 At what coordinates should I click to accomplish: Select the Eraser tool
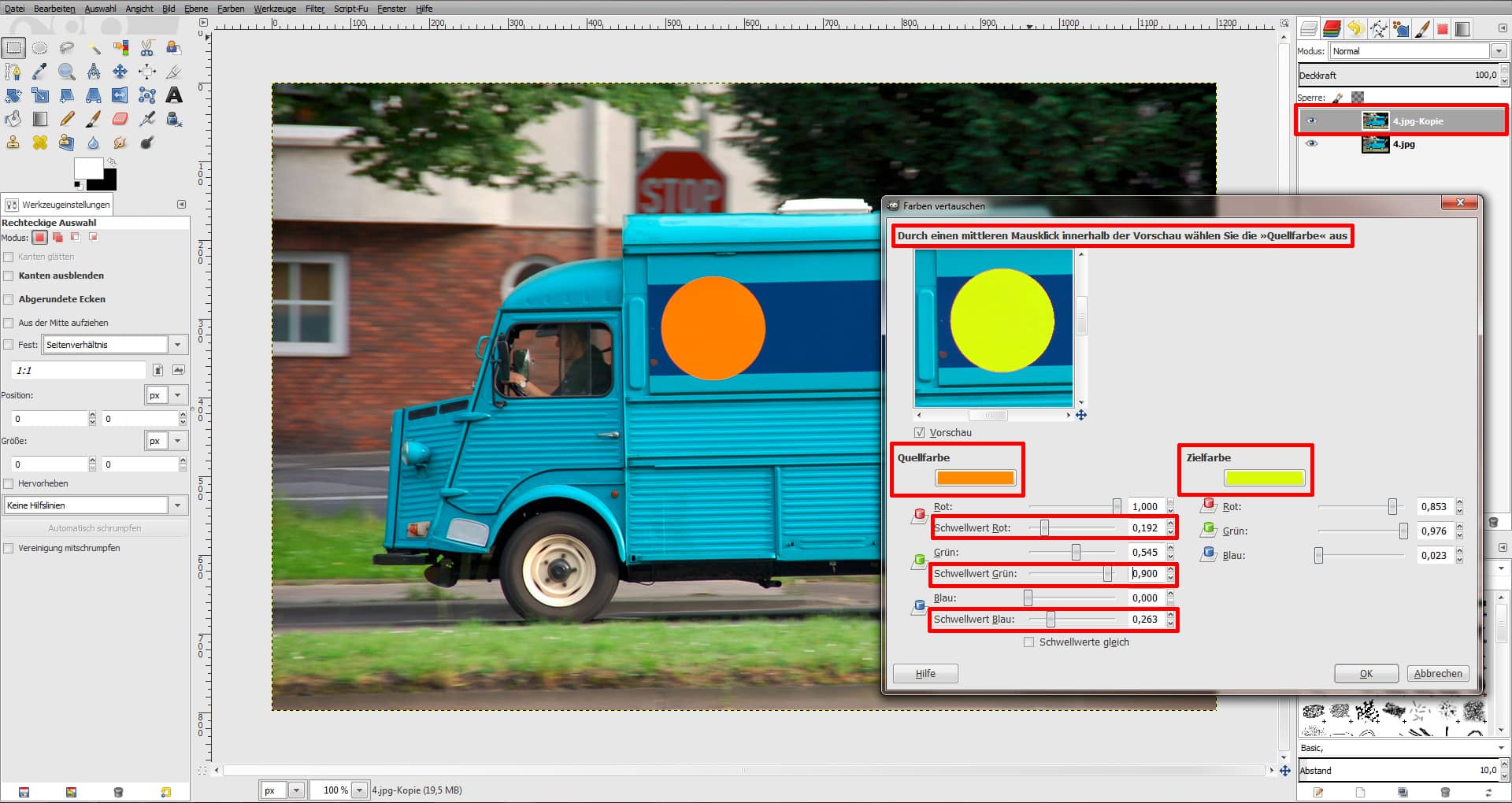click(x=120, y=118)
